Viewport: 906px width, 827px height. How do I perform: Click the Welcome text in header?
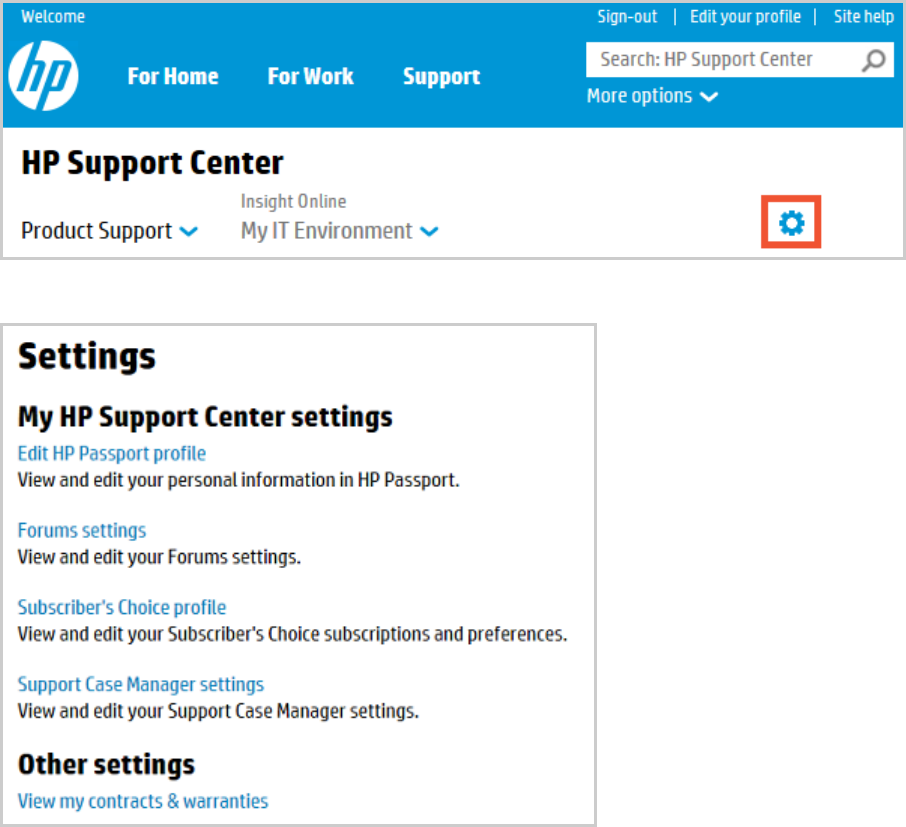[53, 17]
